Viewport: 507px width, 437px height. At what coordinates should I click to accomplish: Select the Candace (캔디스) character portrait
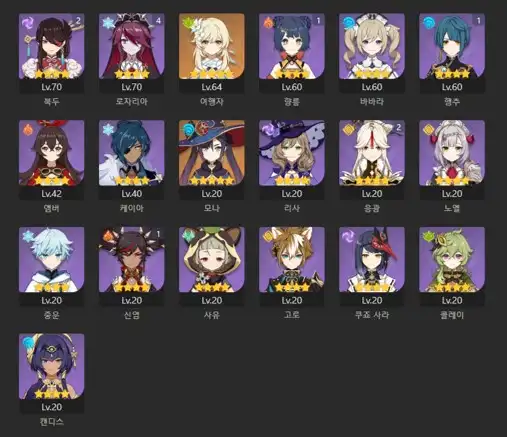pyautogui.click(x=52, y=366)
